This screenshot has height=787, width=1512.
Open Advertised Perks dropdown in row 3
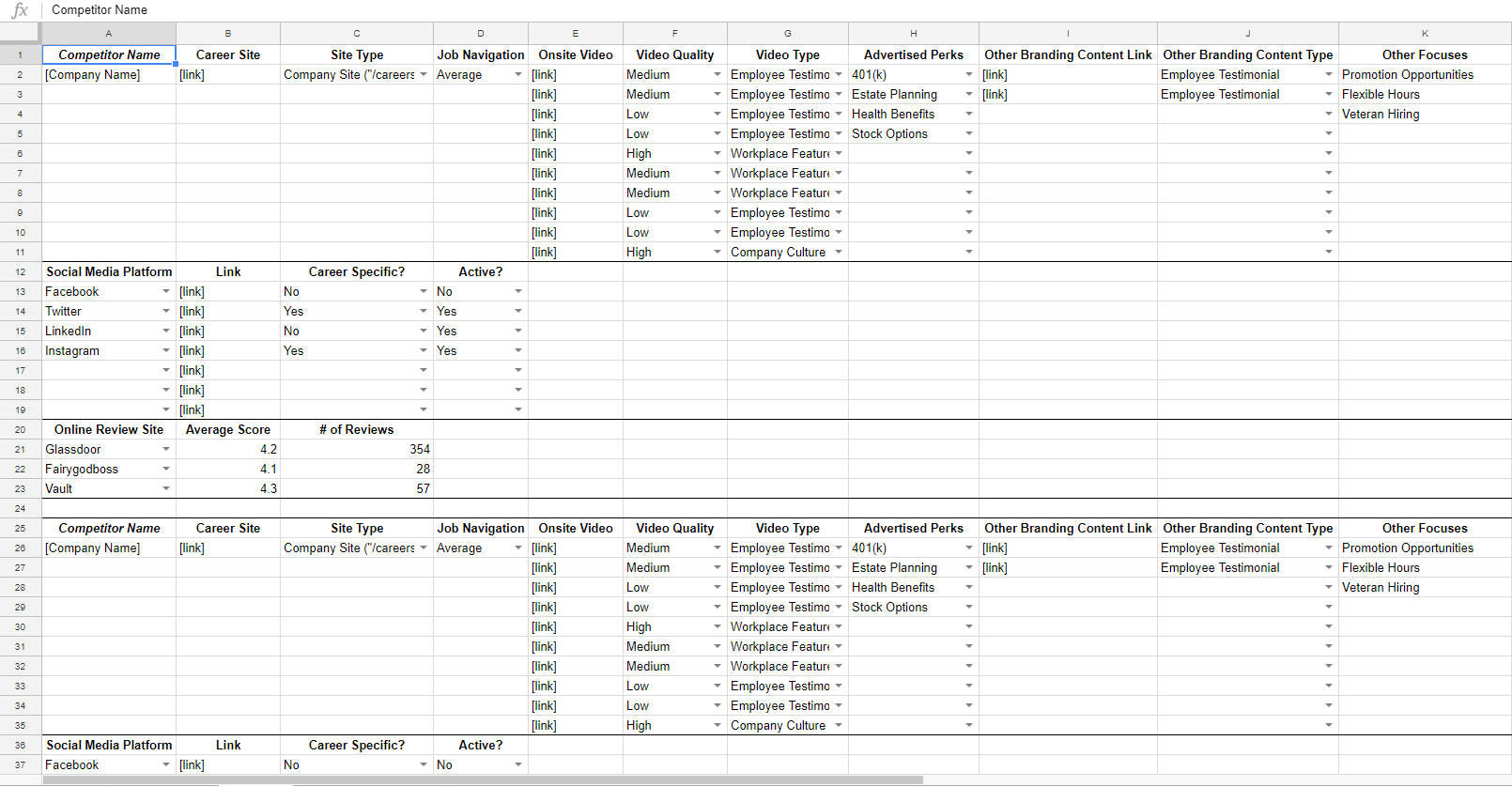coord(969,94)
